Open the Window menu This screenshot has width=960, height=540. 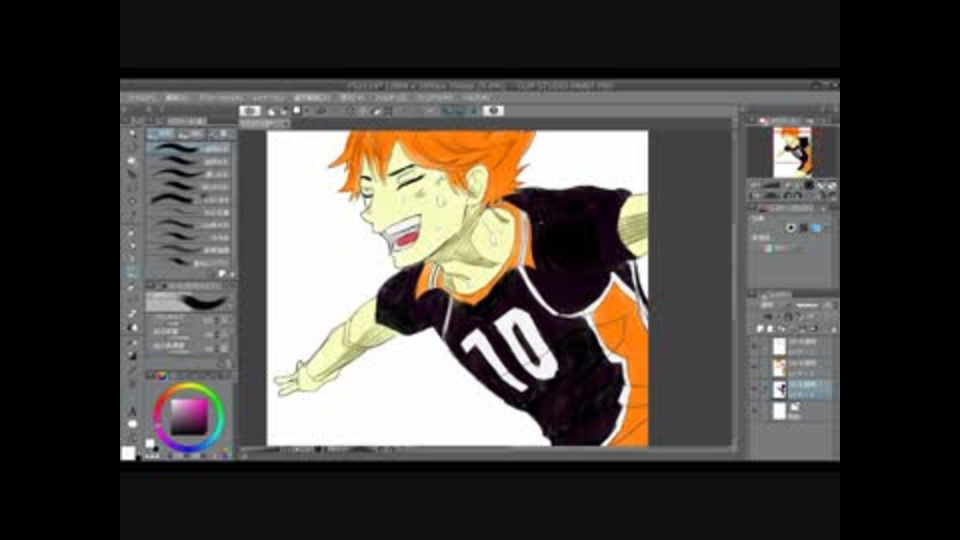coord(435,98)
